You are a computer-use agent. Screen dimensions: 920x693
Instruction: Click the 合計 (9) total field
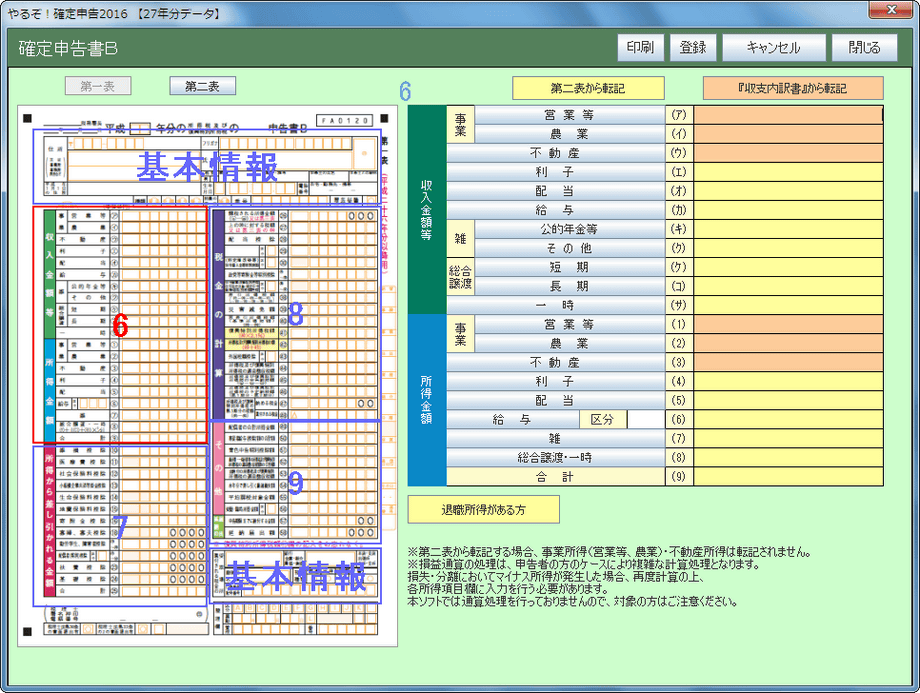click(788, 476)
